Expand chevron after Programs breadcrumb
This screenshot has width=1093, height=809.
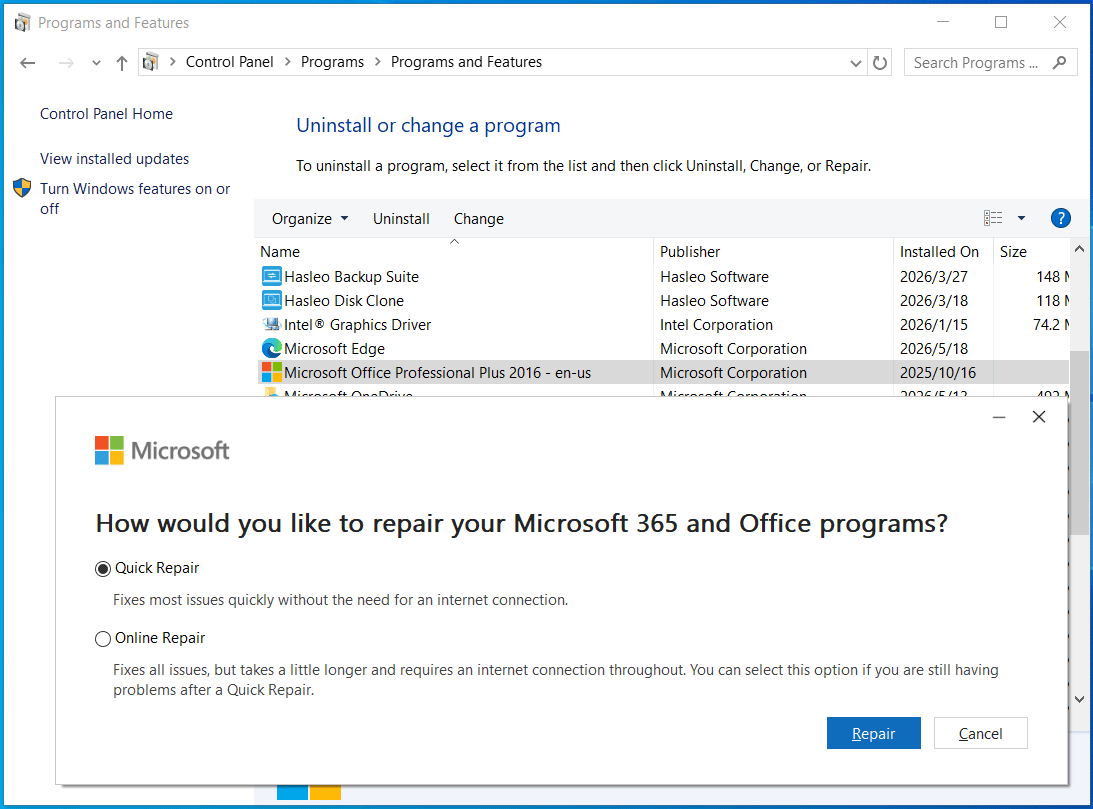(x=377, y=62)
